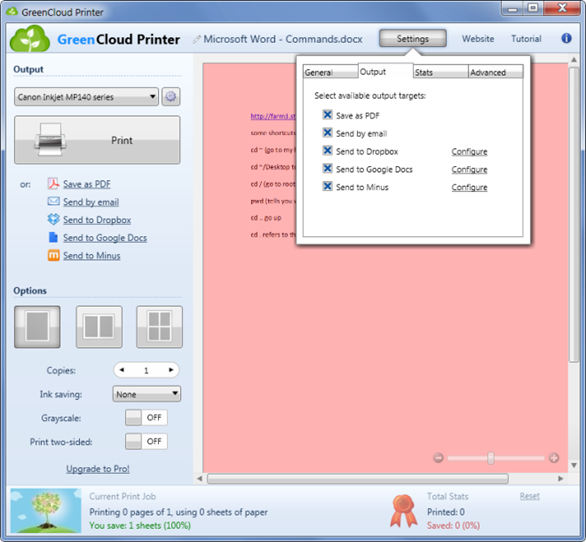This screenshot has height=542, width=586.
Task: Switch to the Stats settings tab
Action: tap(441, 71)
